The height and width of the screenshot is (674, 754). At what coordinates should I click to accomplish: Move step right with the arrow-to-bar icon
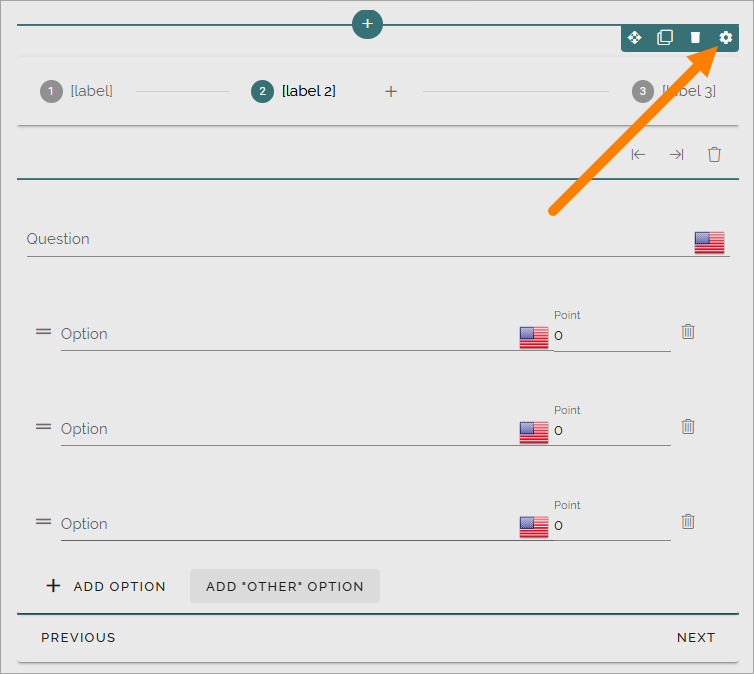[x=677, y=155]
